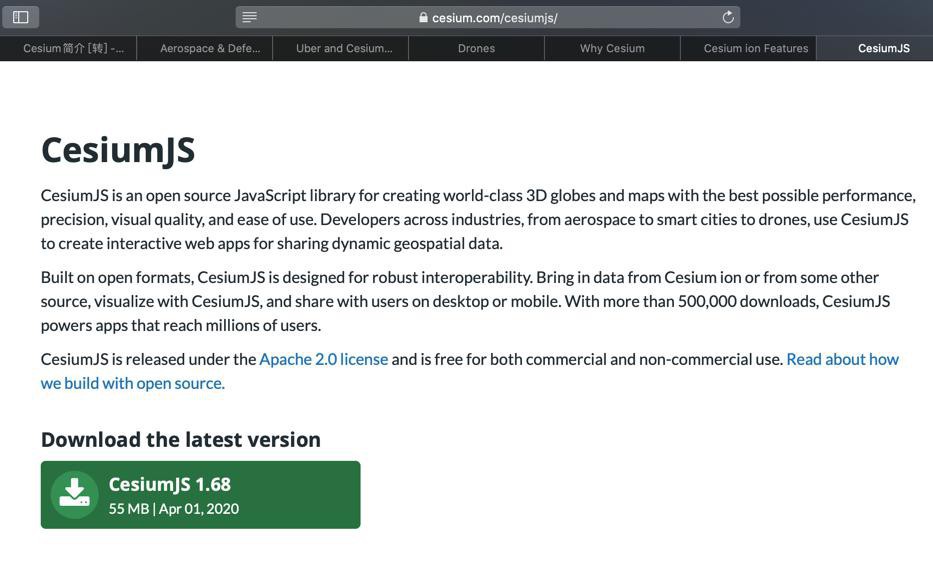
Task: Go to the Why Cesium tab
Action: click(612, 48)
